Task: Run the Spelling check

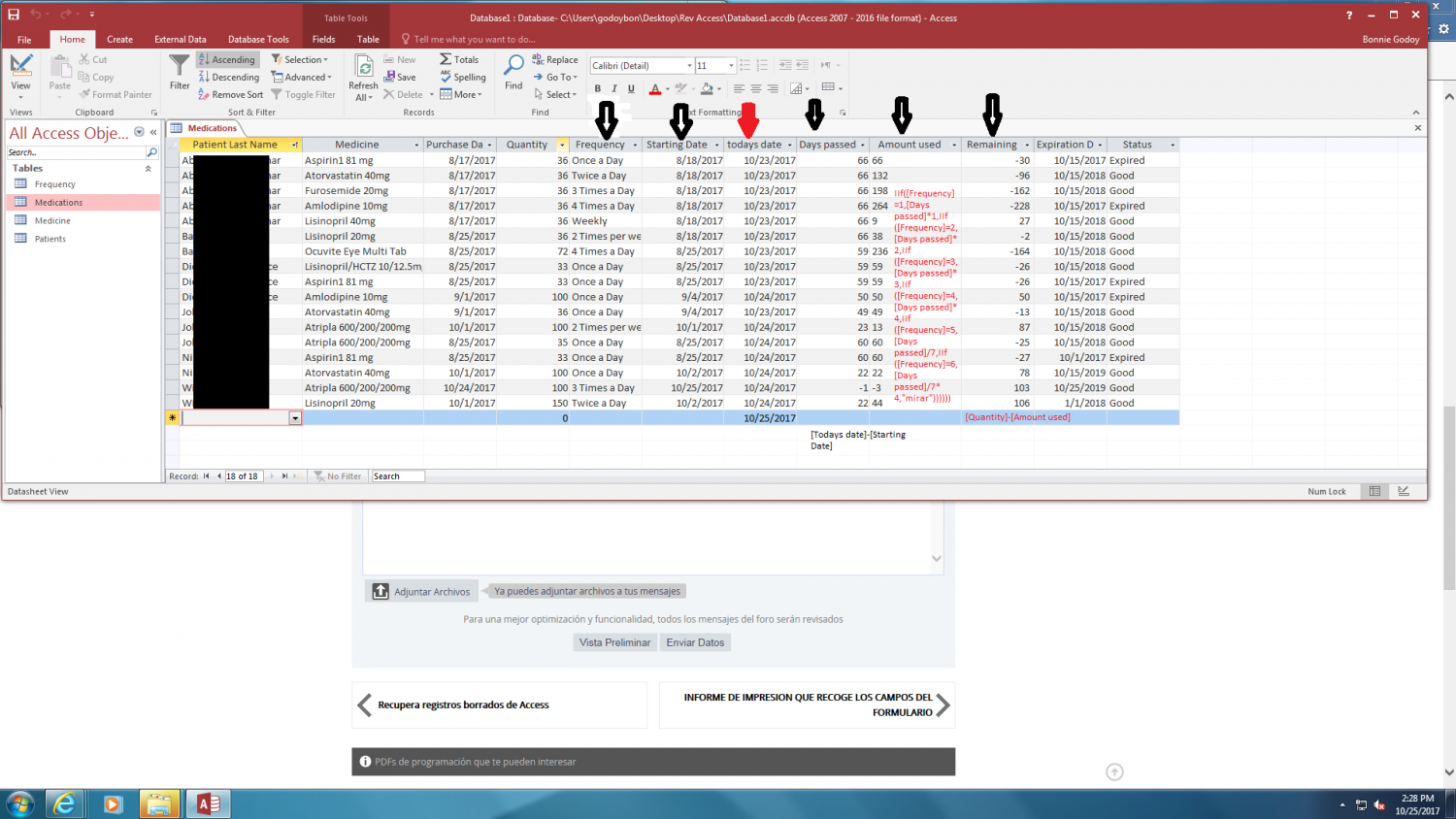Action: pos(463,77)
